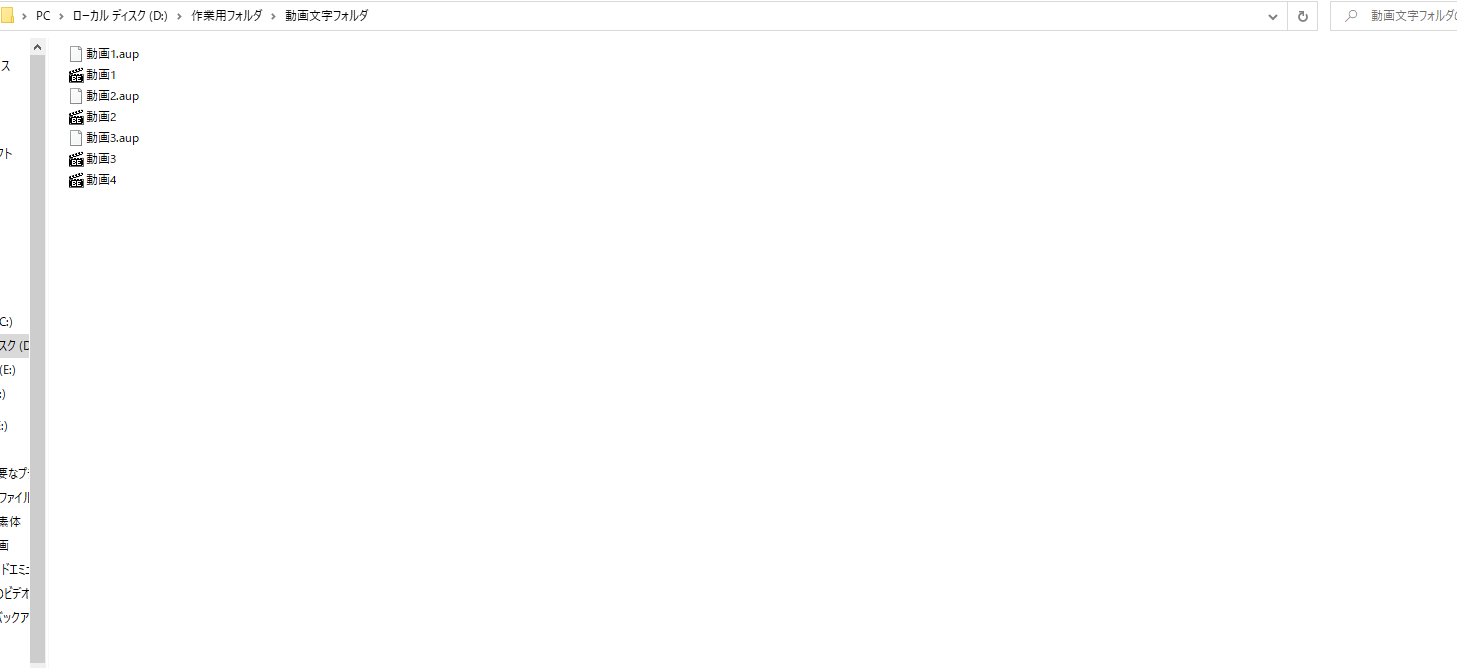Select the 動画2 video clapperboard icon

click(x=76, y=117)
